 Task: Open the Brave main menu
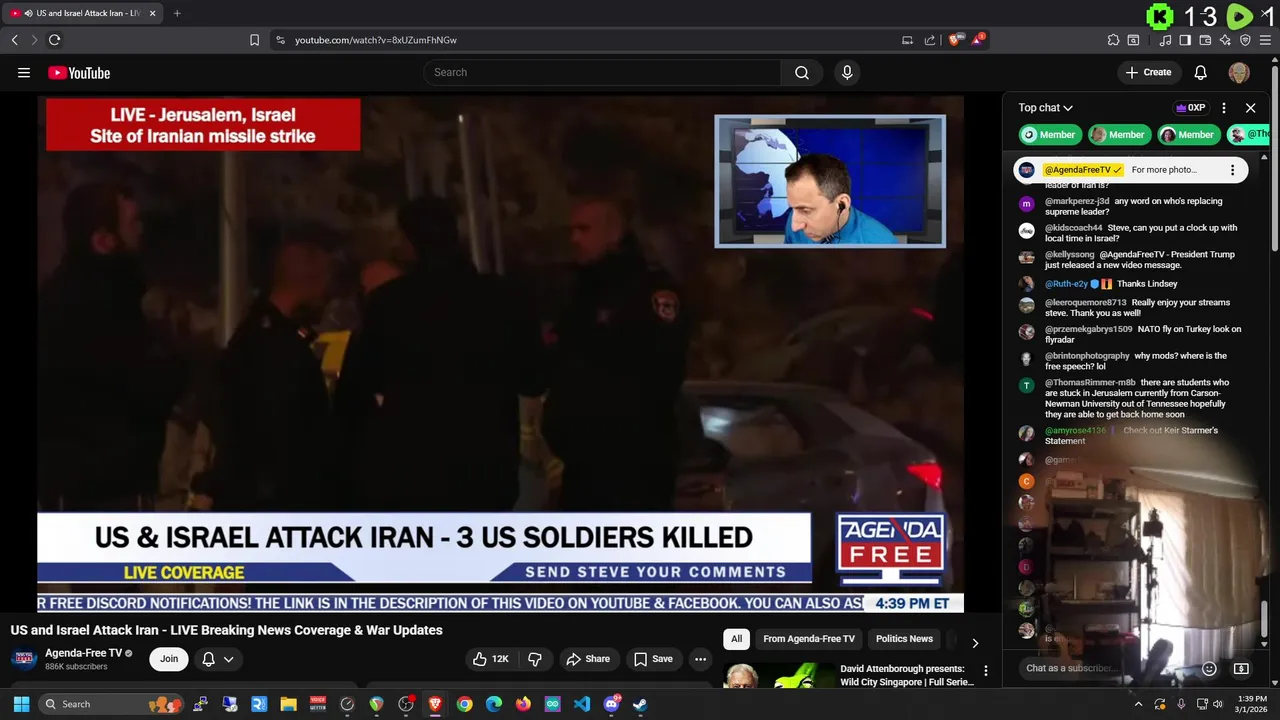coord(1265,40)
